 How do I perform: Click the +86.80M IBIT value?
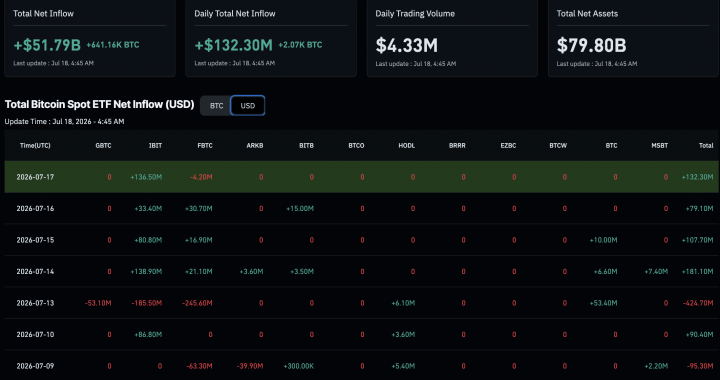click(x=148, y=335)
